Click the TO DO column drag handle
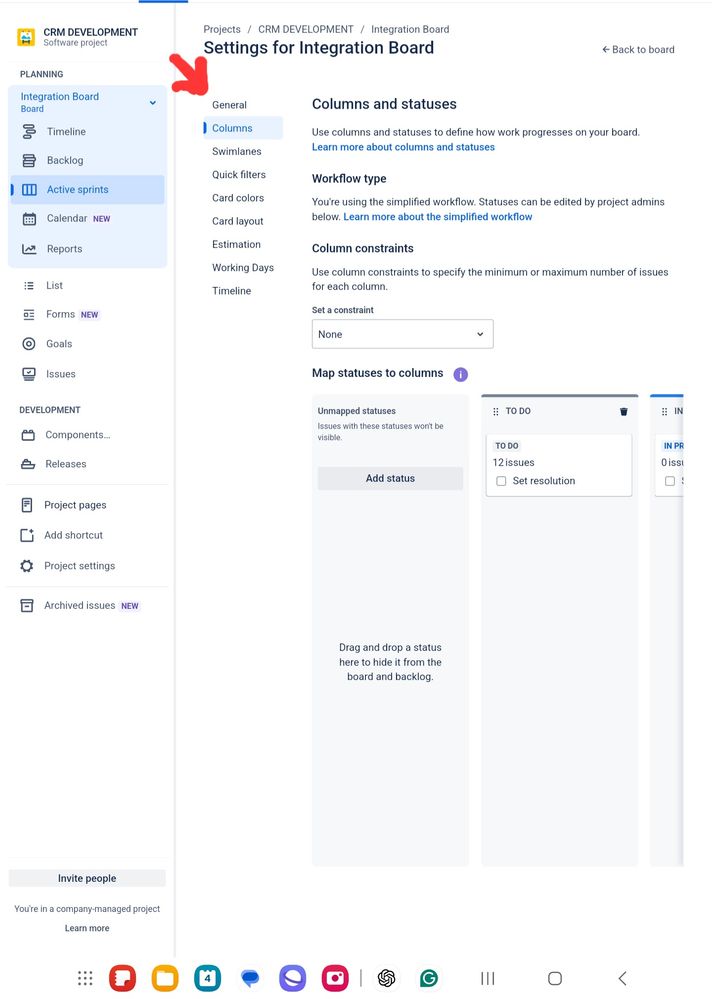The width and height of the screenshot is (712, 999). coord(495,412)
